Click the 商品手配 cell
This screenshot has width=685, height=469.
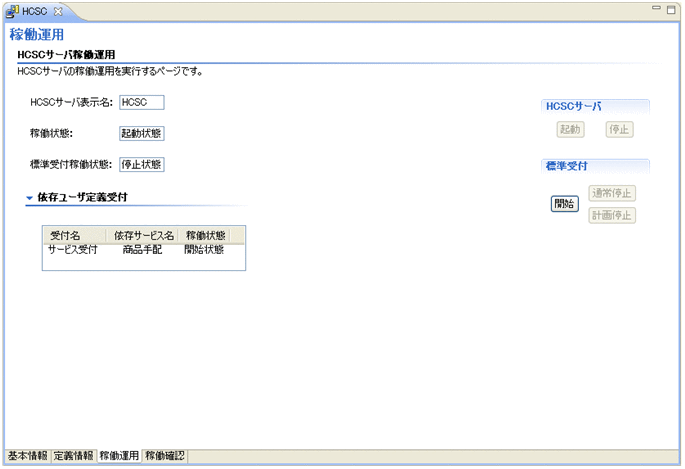[142, 250]
